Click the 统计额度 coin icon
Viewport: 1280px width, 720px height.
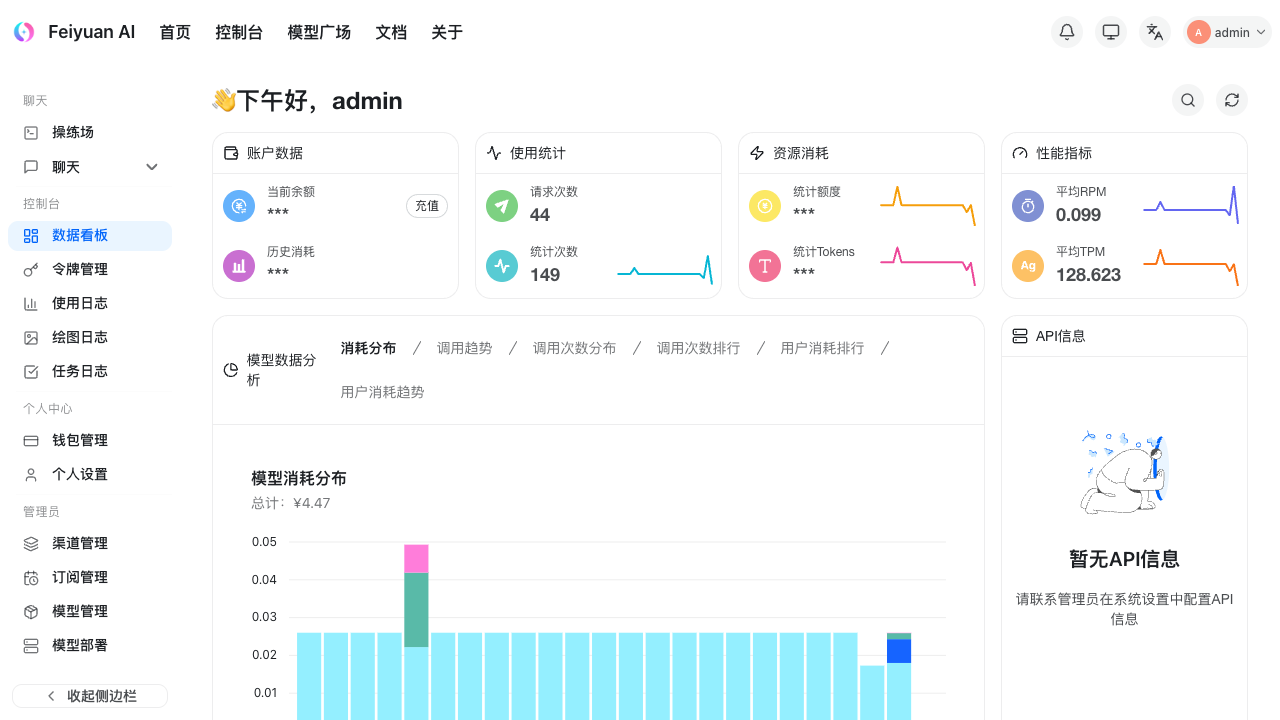click(x=765, y=206)
